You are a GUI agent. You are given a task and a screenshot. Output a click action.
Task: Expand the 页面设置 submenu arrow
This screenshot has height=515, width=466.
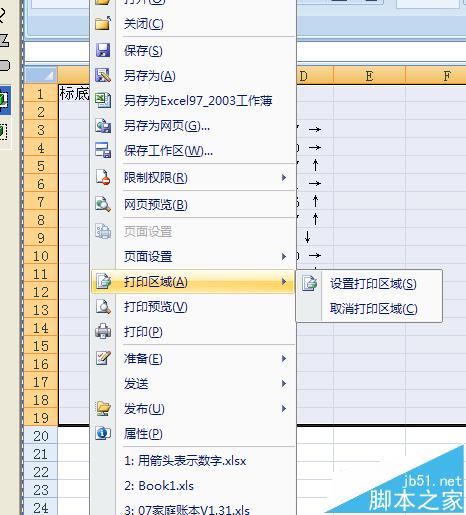[284, 256]
